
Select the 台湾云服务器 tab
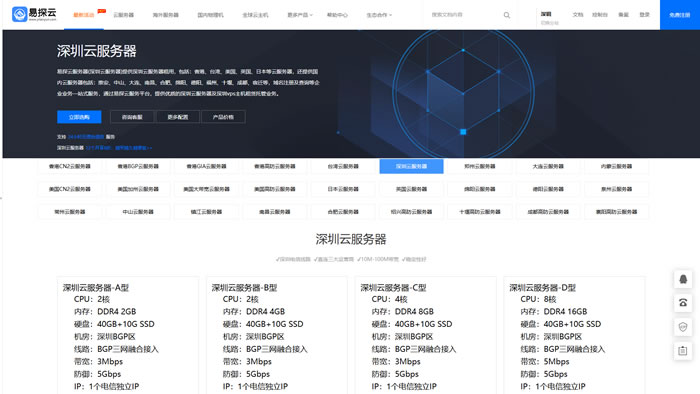click(x=343, y=166)
